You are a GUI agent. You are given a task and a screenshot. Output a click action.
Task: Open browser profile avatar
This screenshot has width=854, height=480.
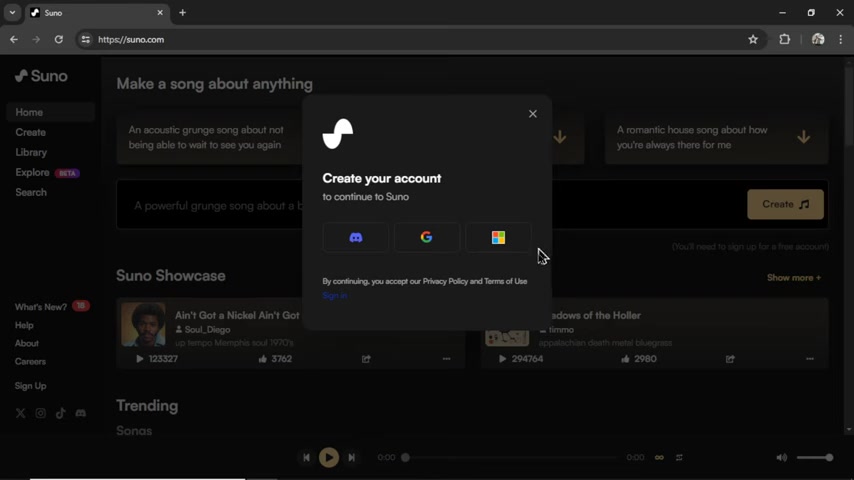tap(818, 39)
